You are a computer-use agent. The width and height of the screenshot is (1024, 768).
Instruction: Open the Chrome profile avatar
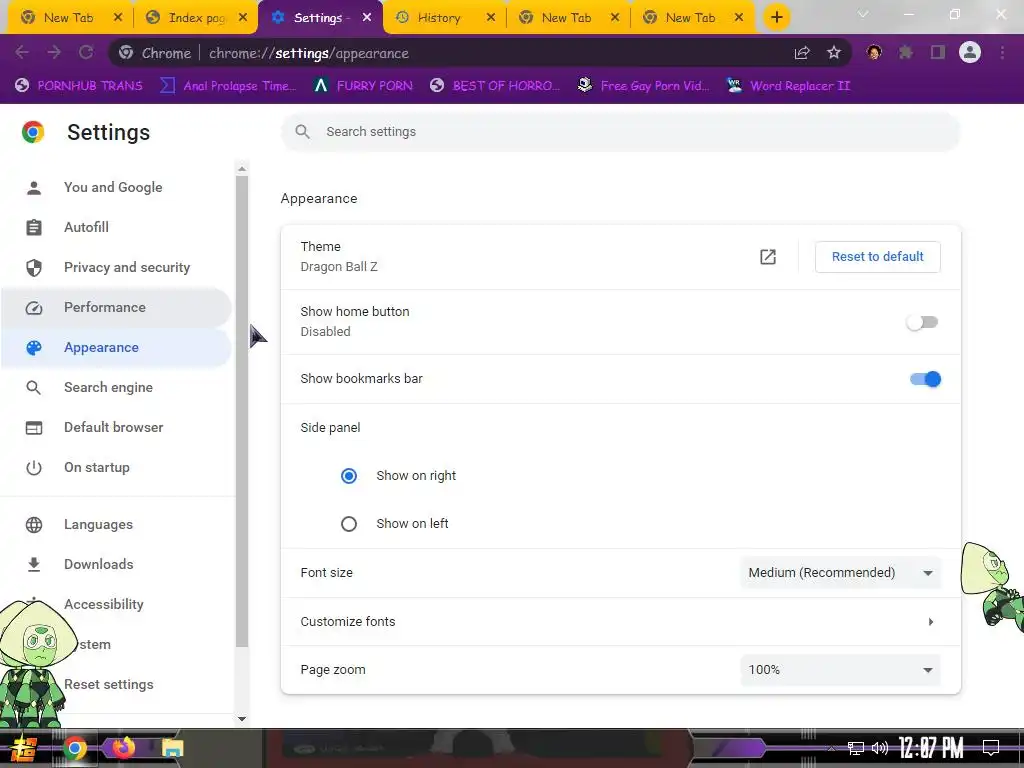(970, 52)
